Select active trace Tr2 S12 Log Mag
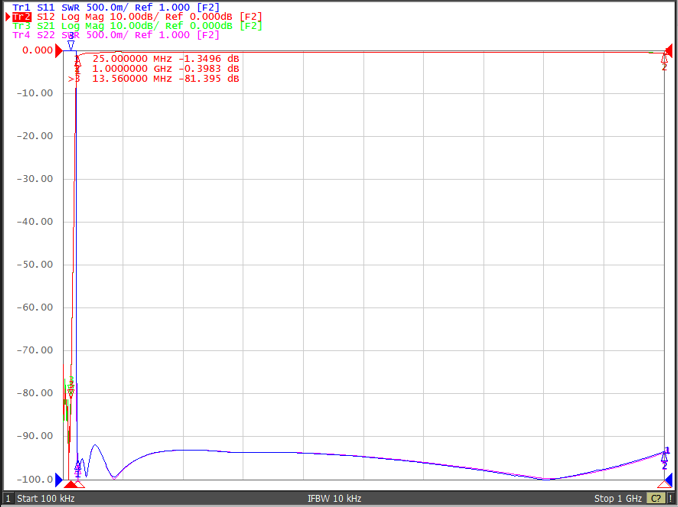This screenshot has height=507, width=678. point(137,17)
